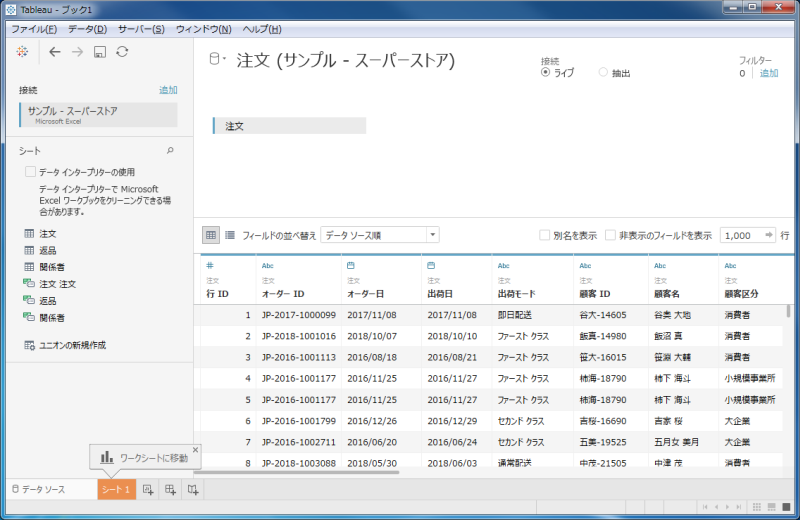Click the go to first sheet arrow in status bar
Screen dimensions: 800x520
point(705,507)
